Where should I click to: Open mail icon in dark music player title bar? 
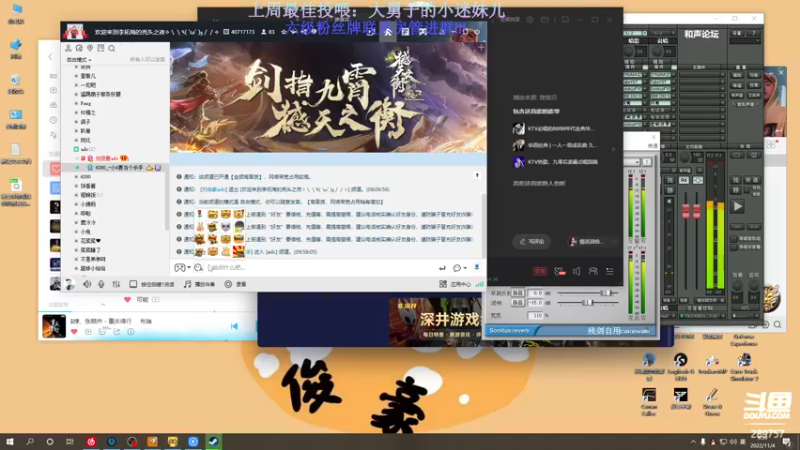coord(545,20)
